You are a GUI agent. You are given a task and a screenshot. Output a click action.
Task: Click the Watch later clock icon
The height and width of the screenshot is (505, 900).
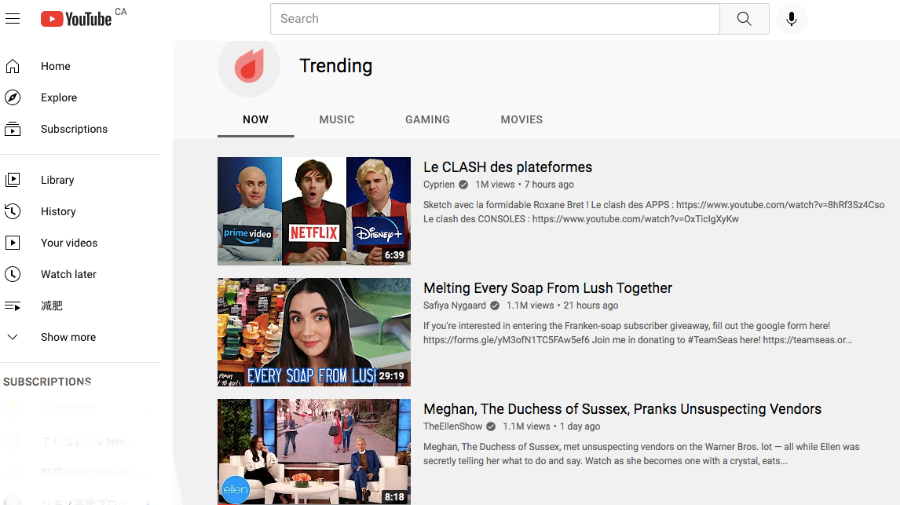[x=13, y=274]
